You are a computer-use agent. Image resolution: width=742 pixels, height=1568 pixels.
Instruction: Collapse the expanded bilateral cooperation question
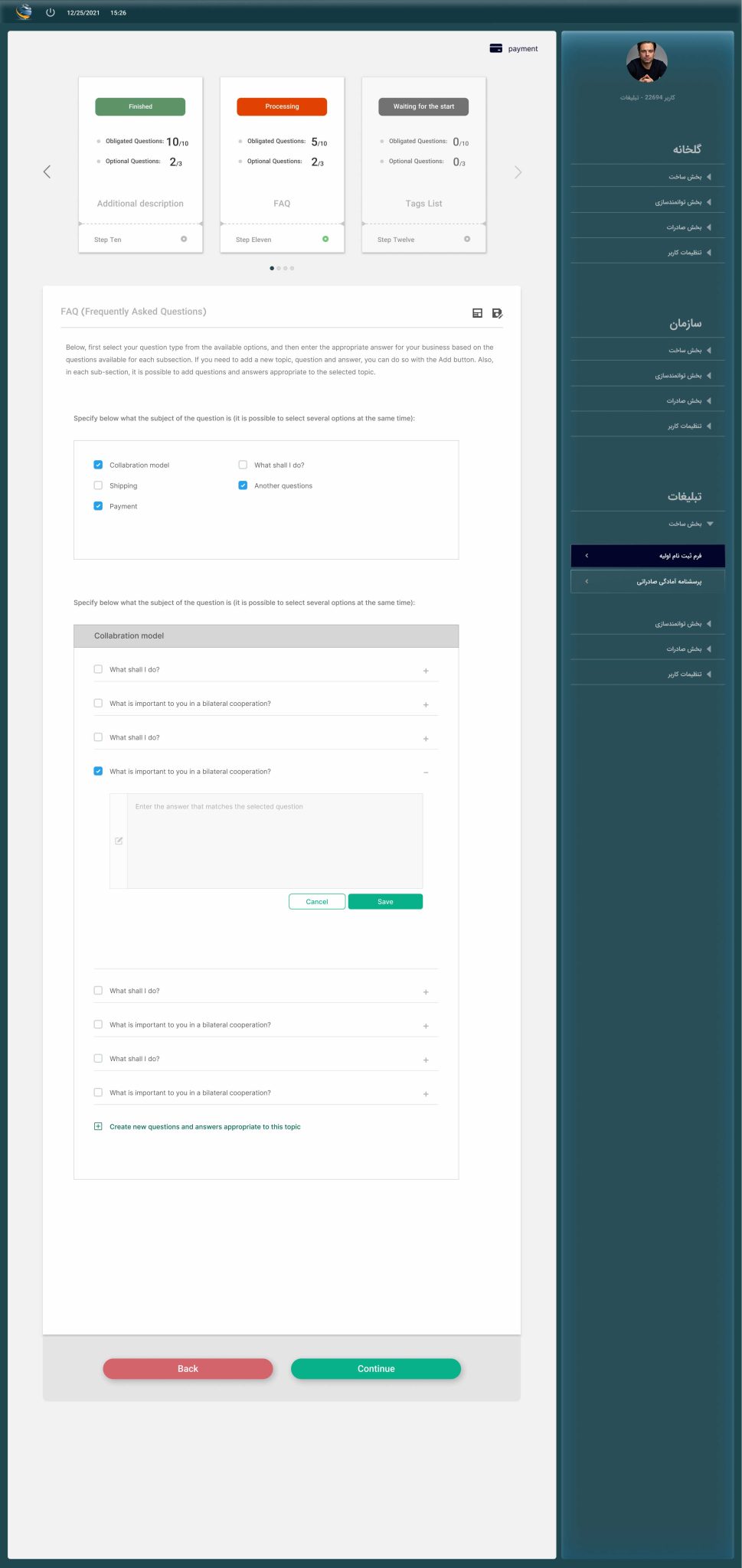click(x=426, y=773)
